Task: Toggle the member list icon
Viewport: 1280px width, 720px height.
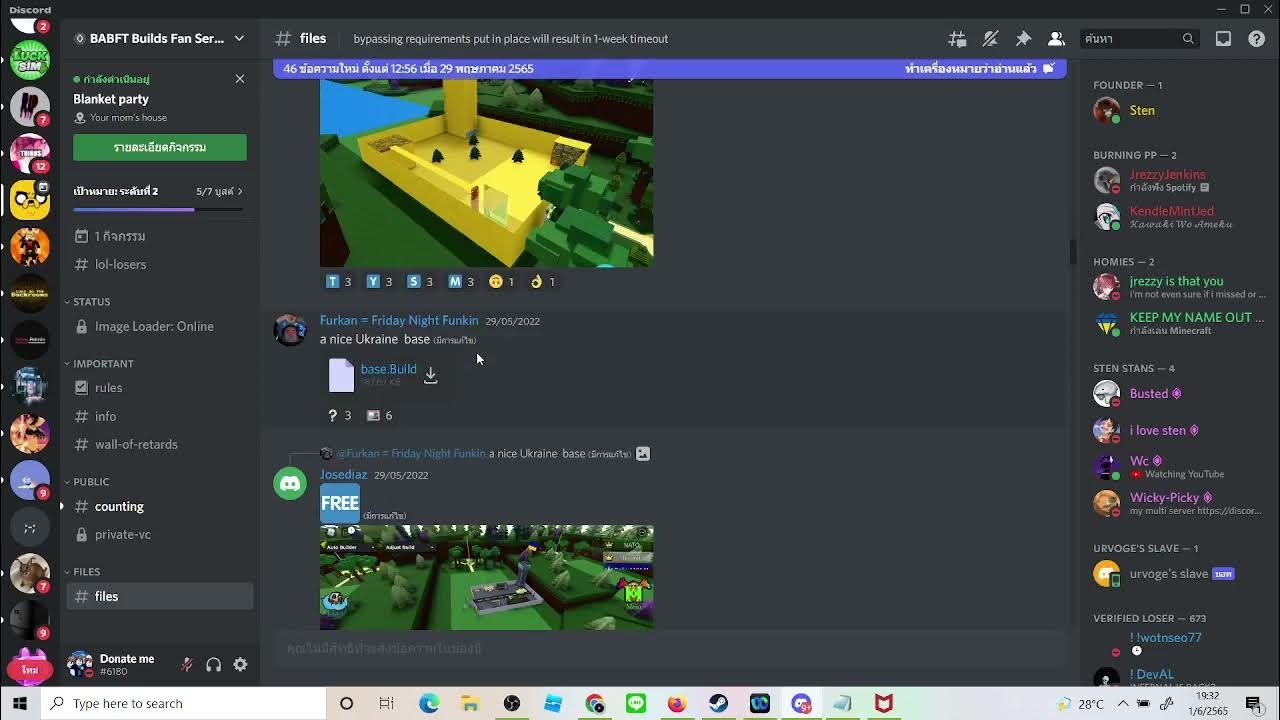Action: [1056, 39]
